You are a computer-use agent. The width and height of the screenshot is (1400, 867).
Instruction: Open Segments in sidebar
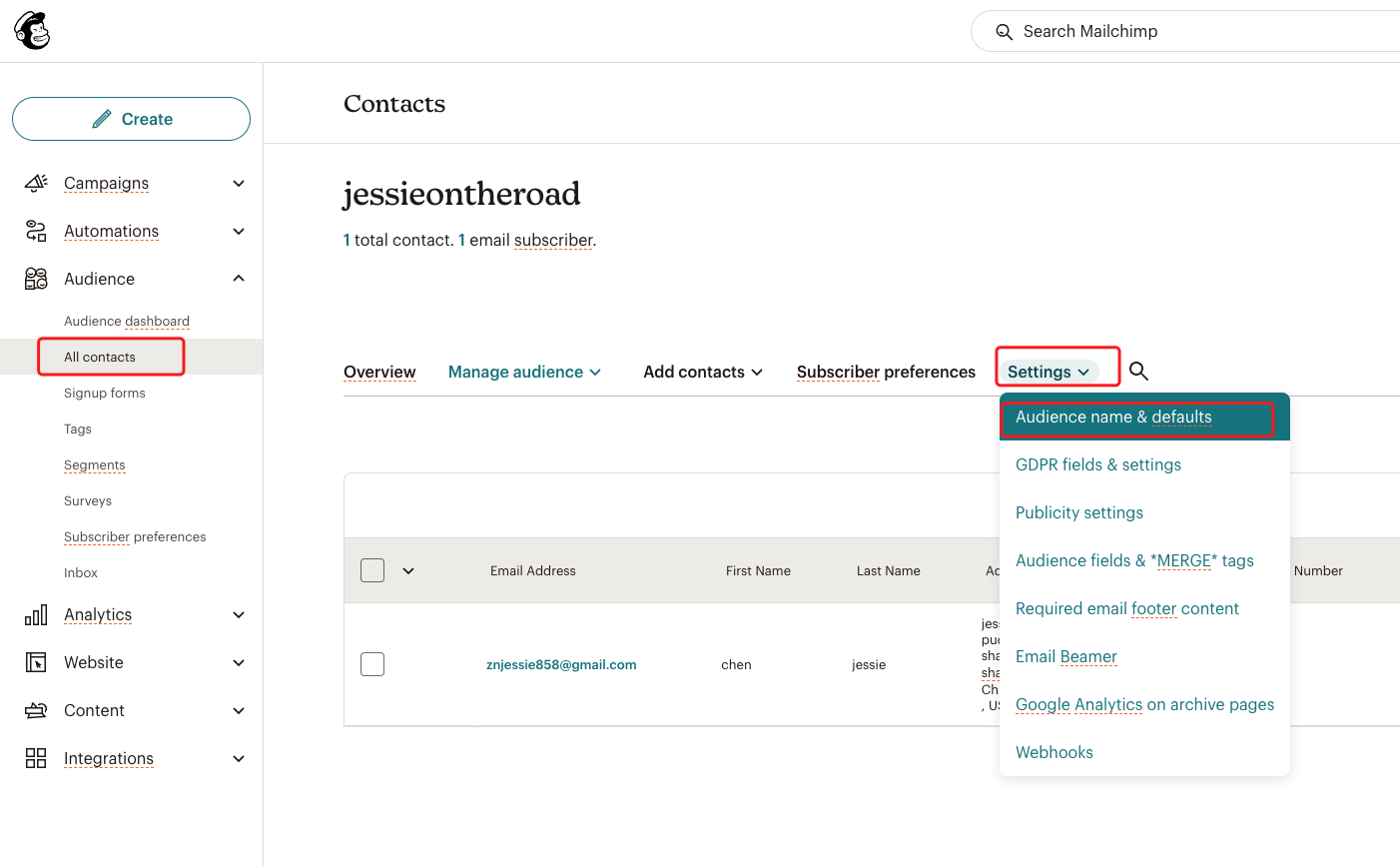pos(95,464)
